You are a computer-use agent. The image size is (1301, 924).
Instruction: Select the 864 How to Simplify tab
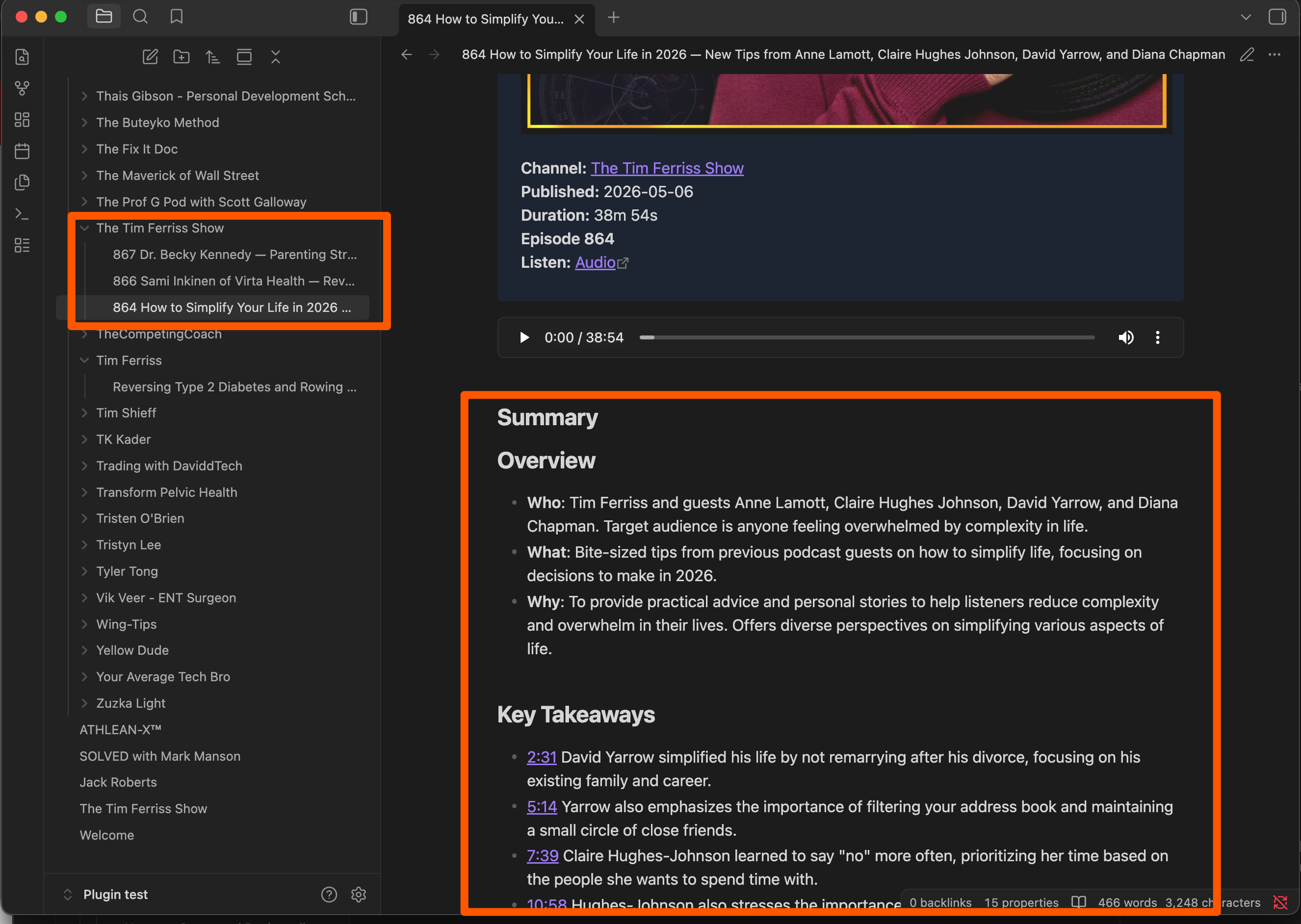pos(486,19)
